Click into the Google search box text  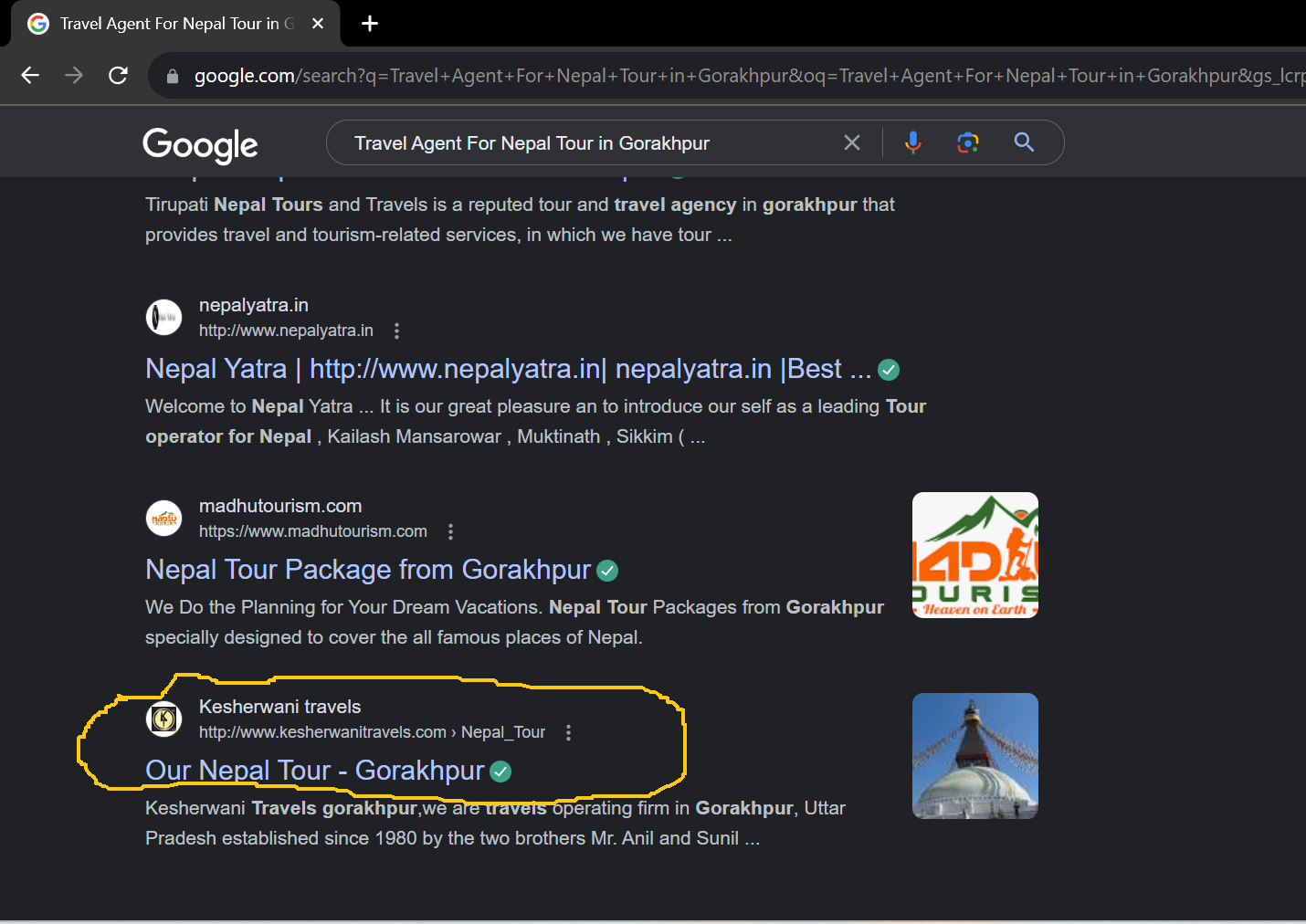pos(532,143)
